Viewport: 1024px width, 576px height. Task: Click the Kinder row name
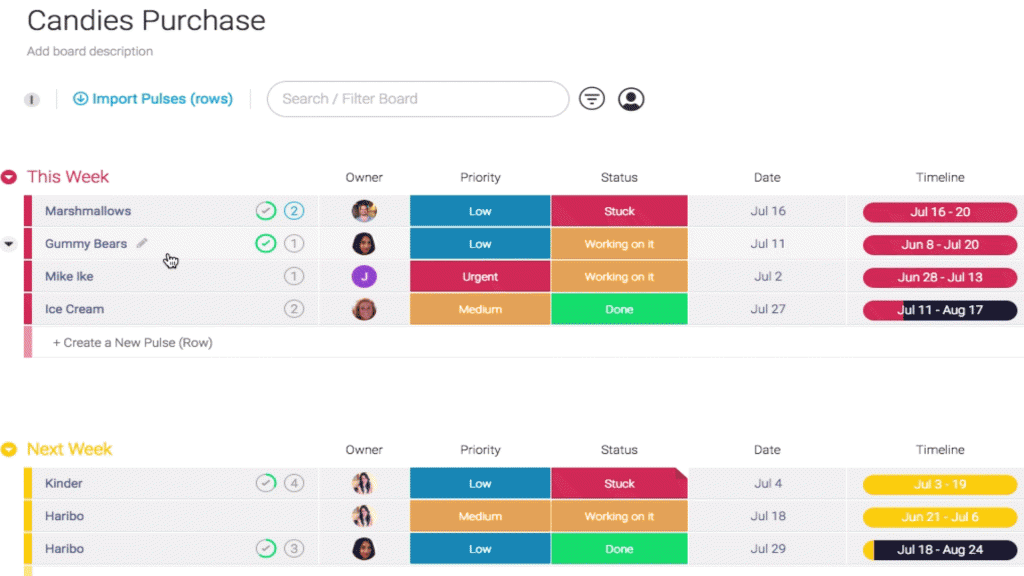[63, 483]
